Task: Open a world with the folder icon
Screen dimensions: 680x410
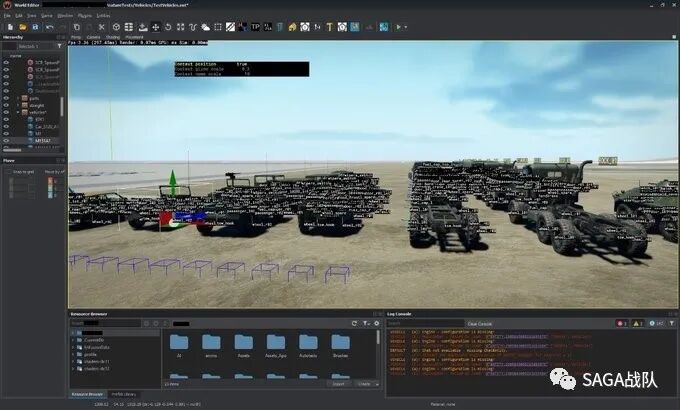Action: (x=23, y=27)
